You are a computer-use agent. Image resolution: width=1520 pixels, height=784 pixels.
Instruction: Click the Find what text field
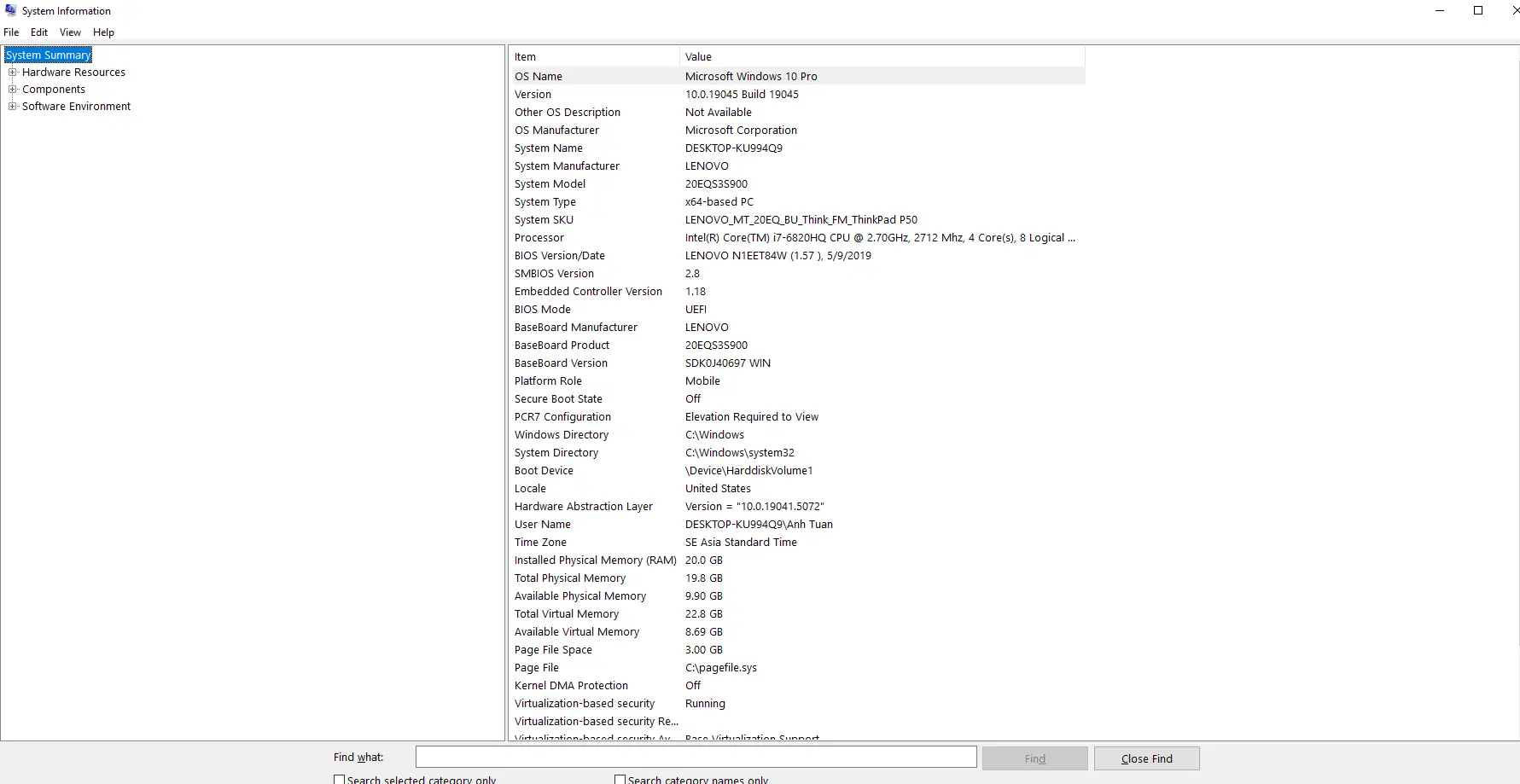[x=696, y=758]
